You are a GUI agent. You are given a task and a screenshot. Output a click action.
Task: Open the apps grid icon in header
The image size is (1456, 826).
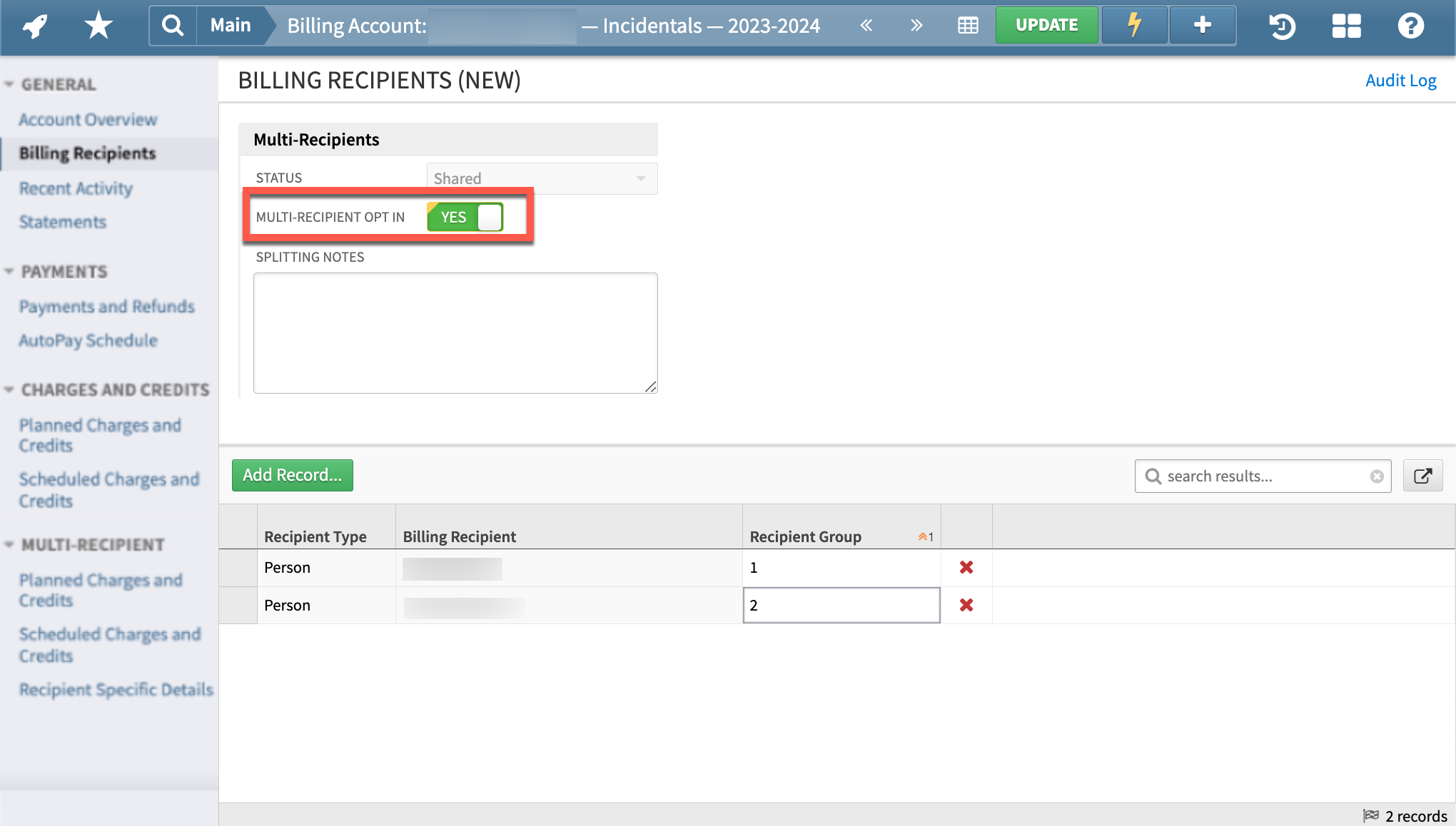coord(1347,26)
